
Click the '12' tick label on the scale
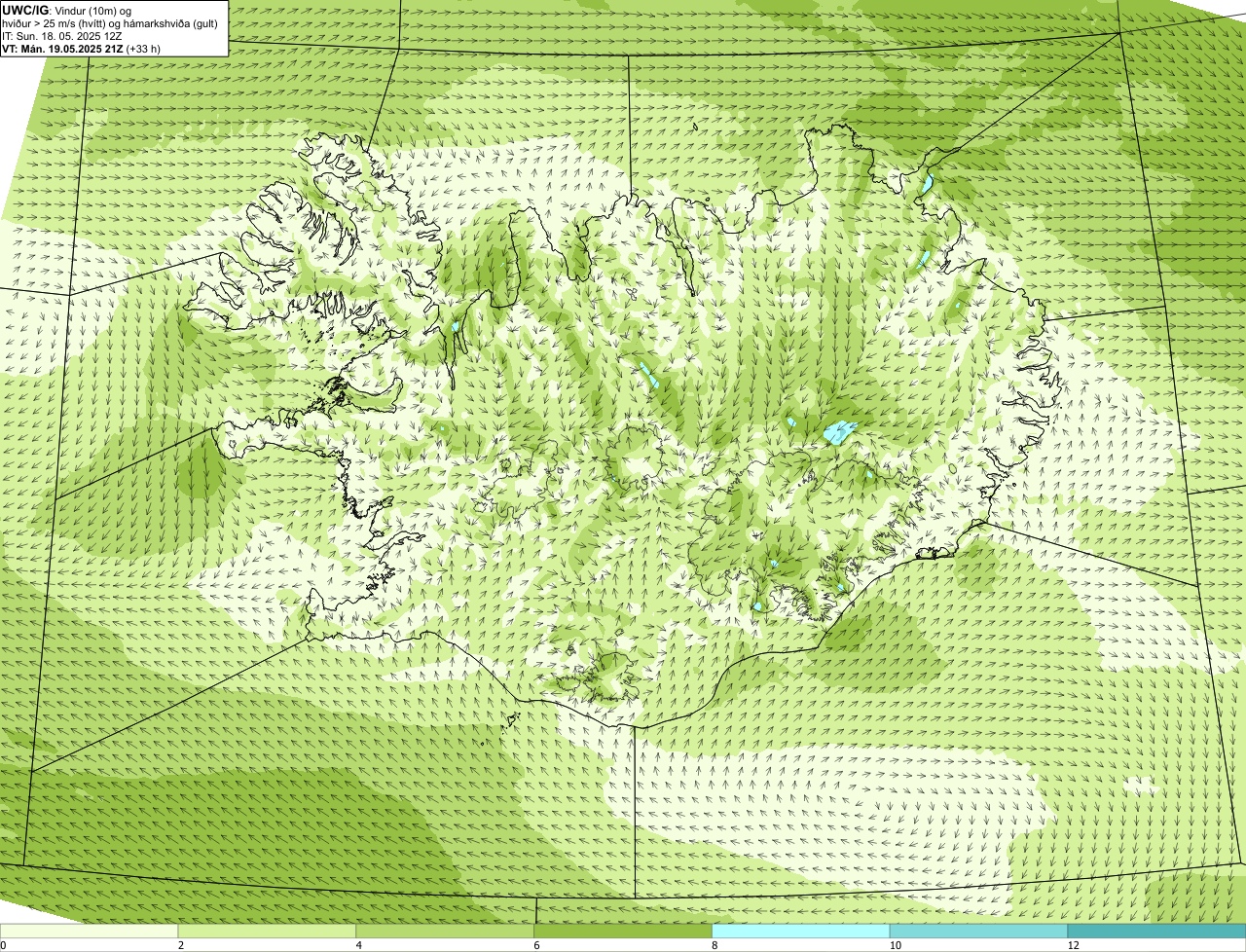coord(1073,945)
